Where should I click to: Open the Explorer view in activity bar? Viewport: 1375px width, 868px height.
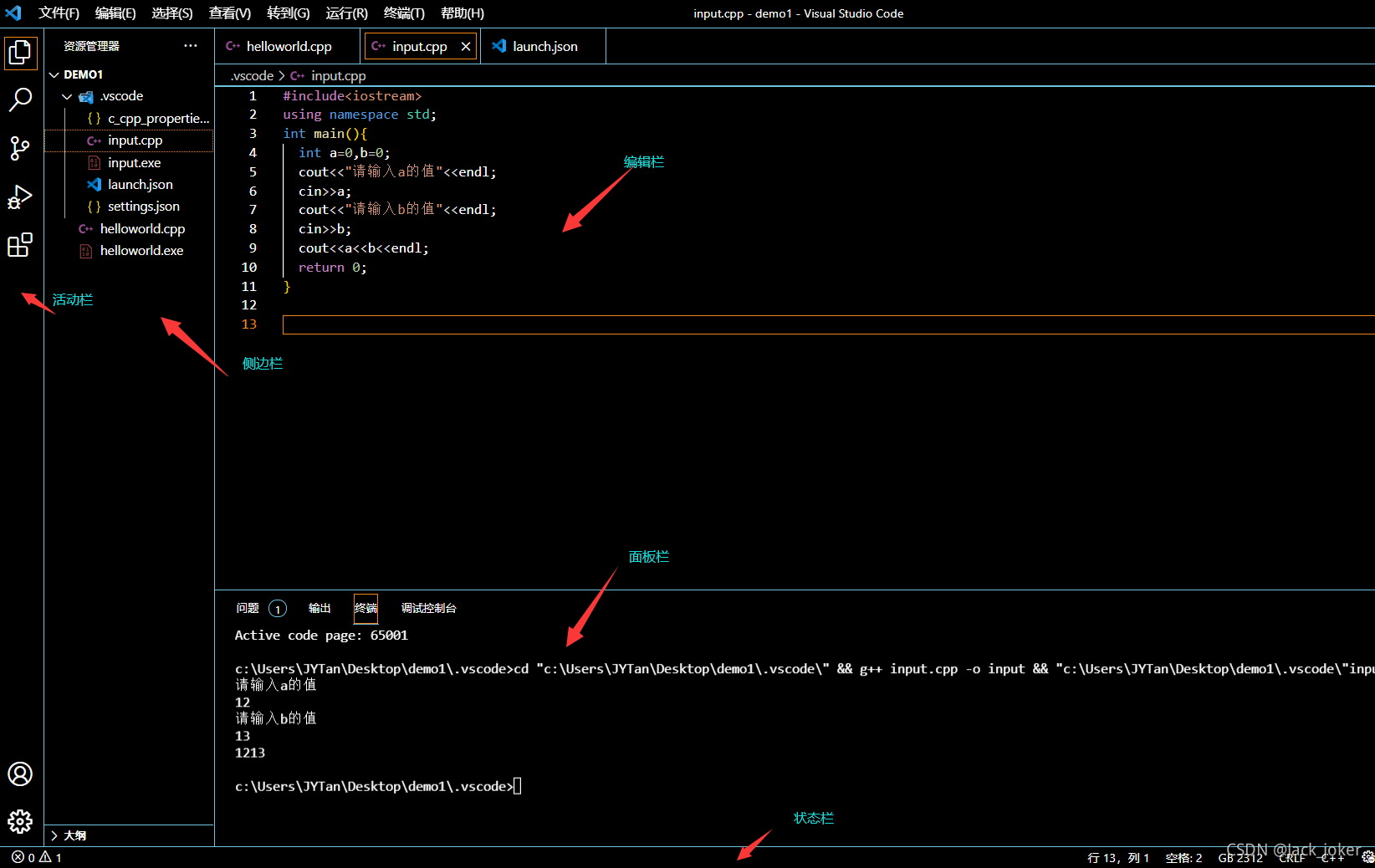[x=20, y=53]
